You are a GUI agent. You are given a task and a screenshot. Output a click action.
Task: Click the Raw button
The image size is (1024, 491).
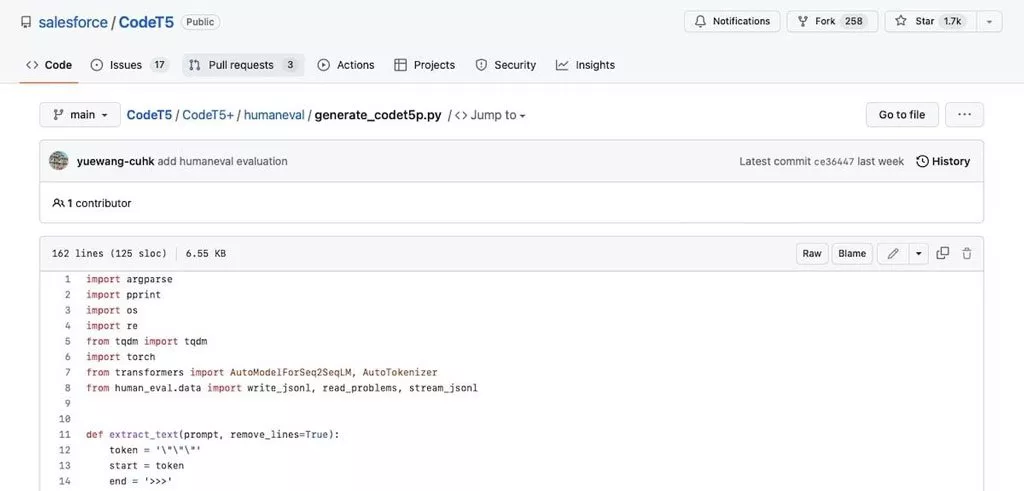click(812, 254)
